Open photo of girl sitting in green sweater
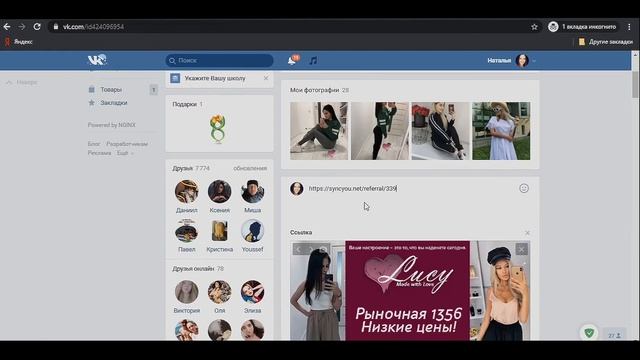 click(x=319, y=131)
